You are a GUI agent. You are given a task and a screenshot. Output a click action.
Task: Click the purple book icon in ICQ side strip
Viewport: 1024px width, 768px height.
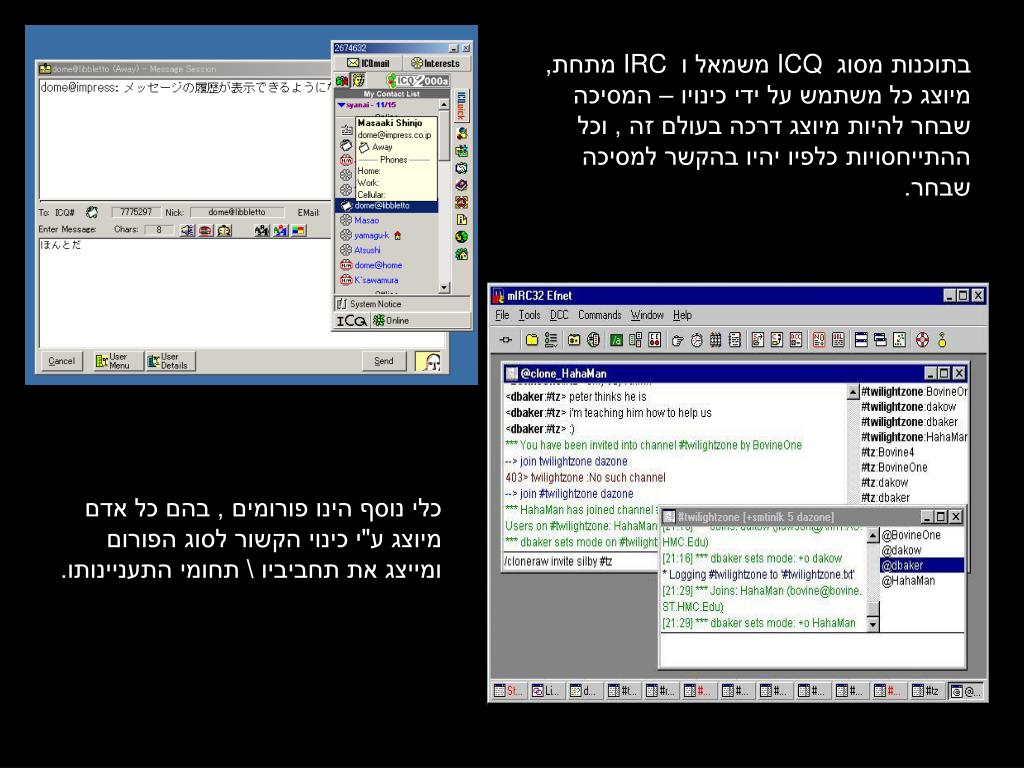(462, 185)
